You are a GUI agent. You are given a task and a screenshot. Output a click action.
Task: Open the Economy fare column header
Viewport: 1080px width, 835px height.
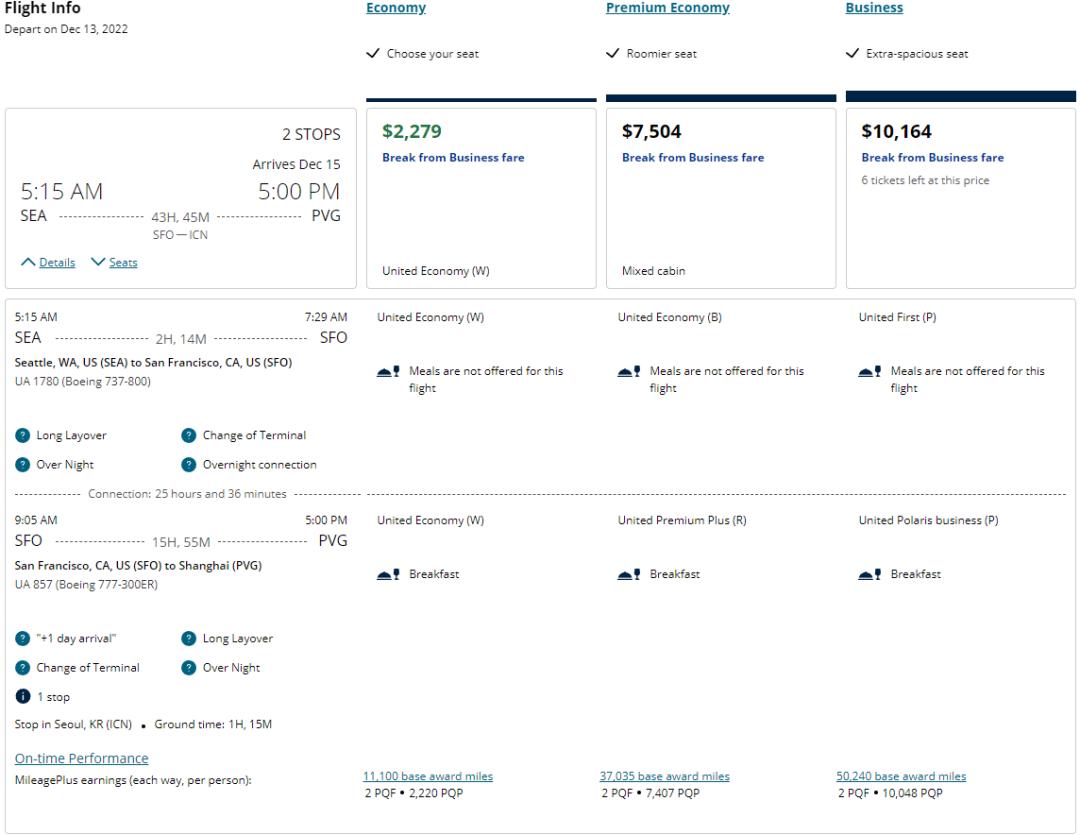click(x=396, y=8)
